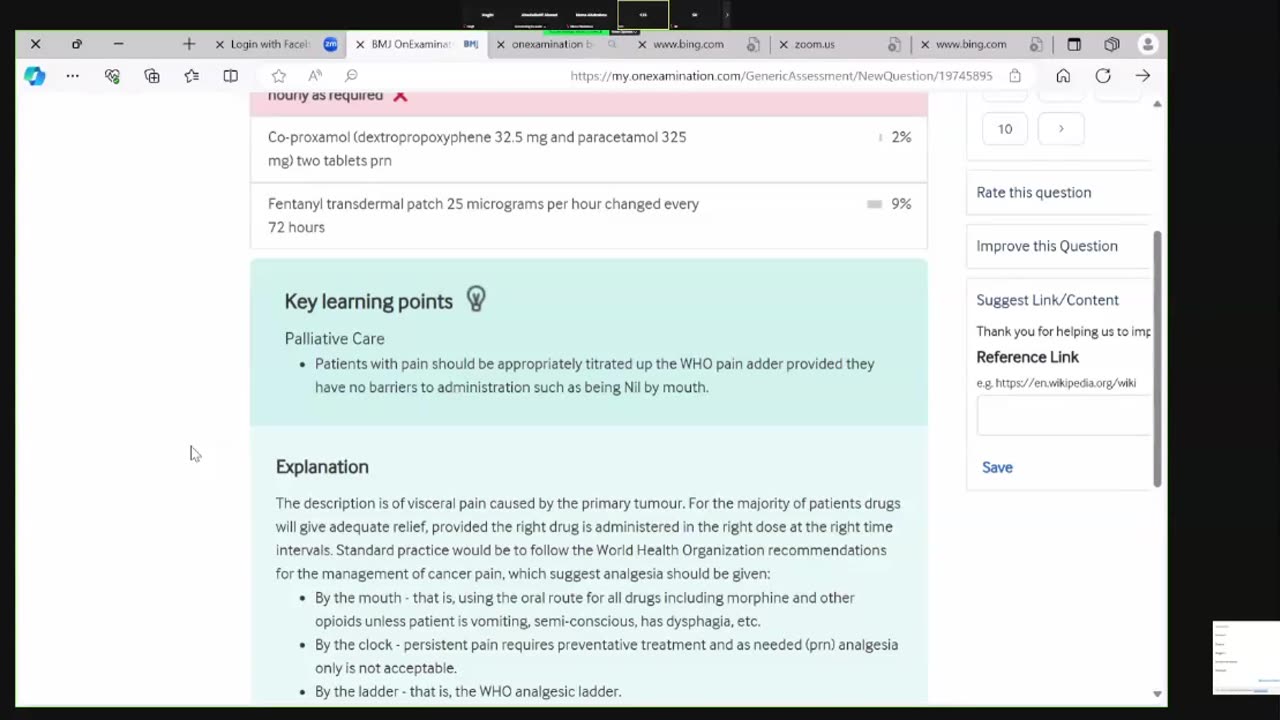1280x720 pixels.
Task: Click the arrow navigation button beside Refresh
Action: 1143,76
